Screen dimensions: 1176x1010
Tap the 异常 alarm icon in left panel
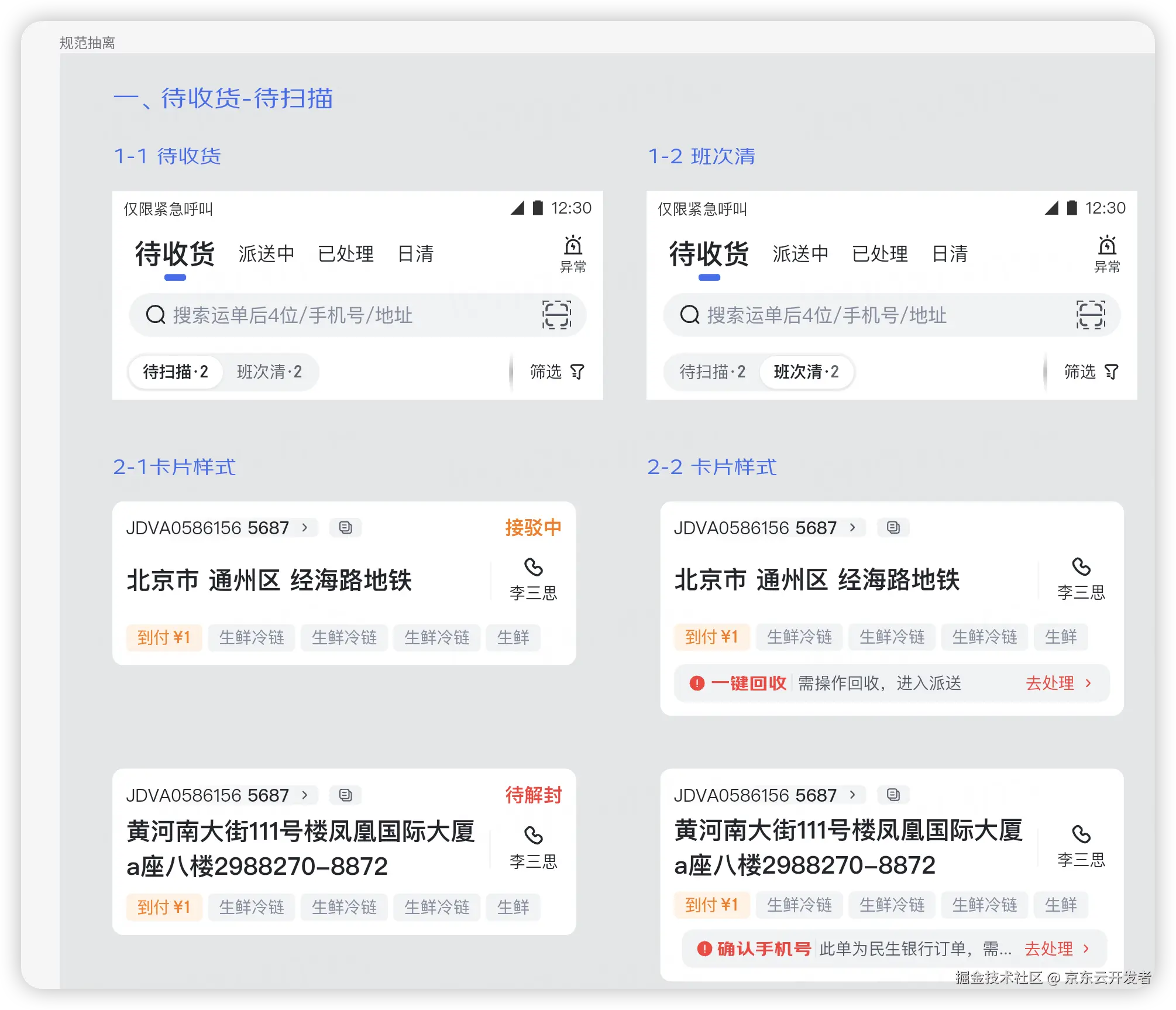[x=573, y=245]
